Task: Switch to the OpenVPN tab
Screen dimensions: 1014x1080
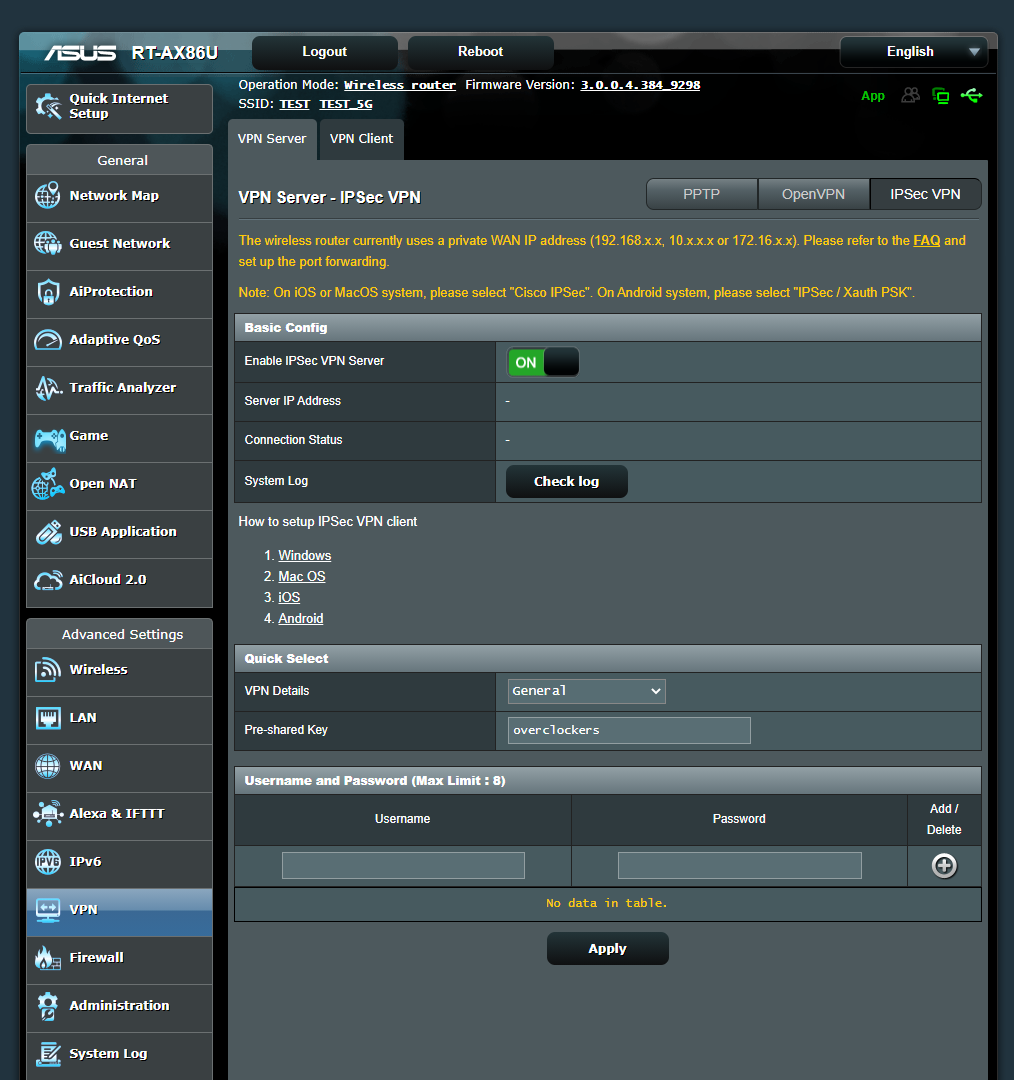Action: point(813,193)
